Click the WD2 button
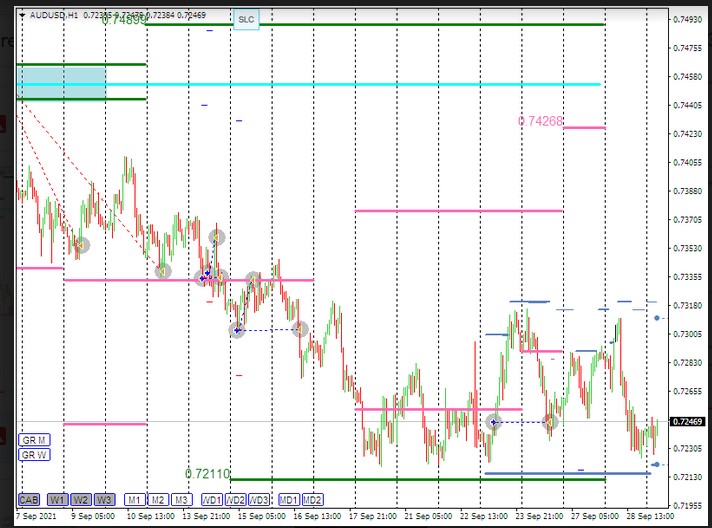Viewport: 712px width, 528px height. (x=235, y=499)
